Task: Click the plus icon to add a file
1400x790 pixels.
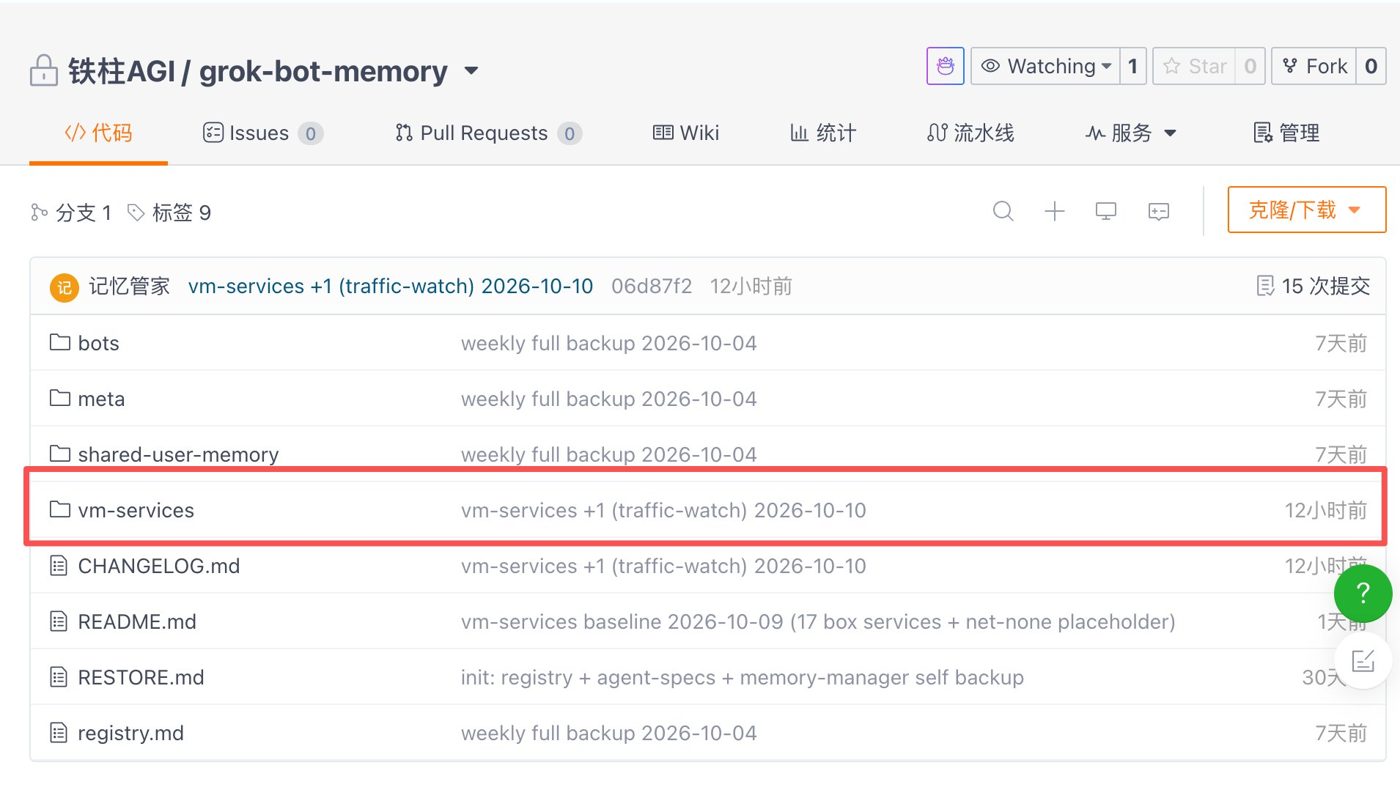Action: click(x=1054, y=211)
